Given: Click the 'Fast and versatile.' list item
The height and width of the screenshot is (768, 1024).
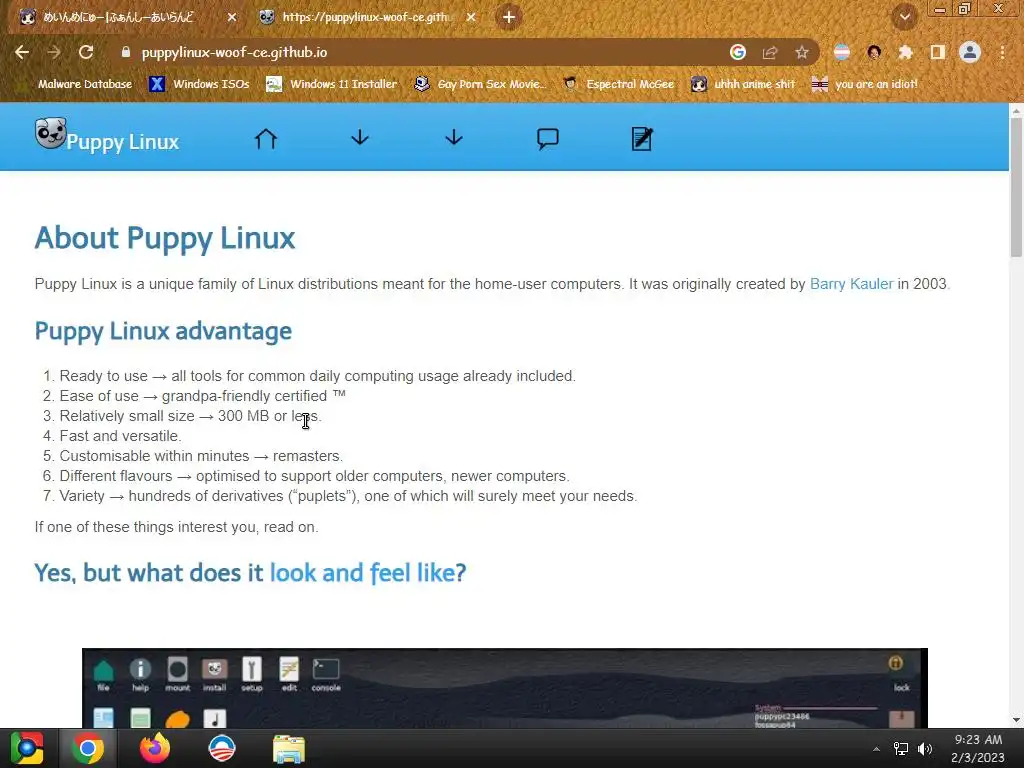Looking at the screenshot, I should [121, 436].
